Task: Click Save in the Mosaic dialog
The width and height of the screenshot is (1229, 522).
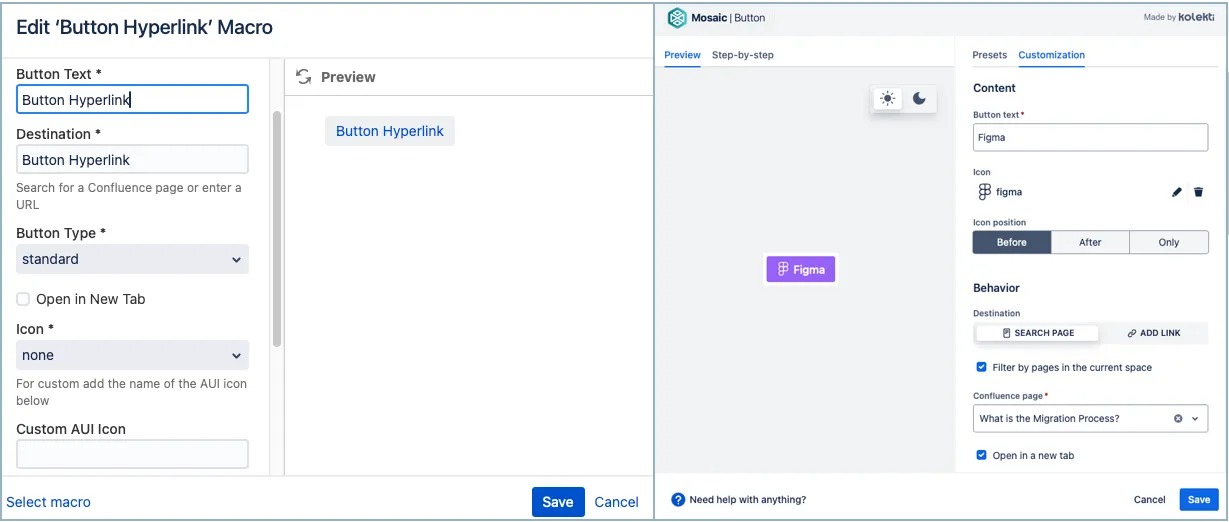Action: pyautogui.click(x=1199, y=499)
